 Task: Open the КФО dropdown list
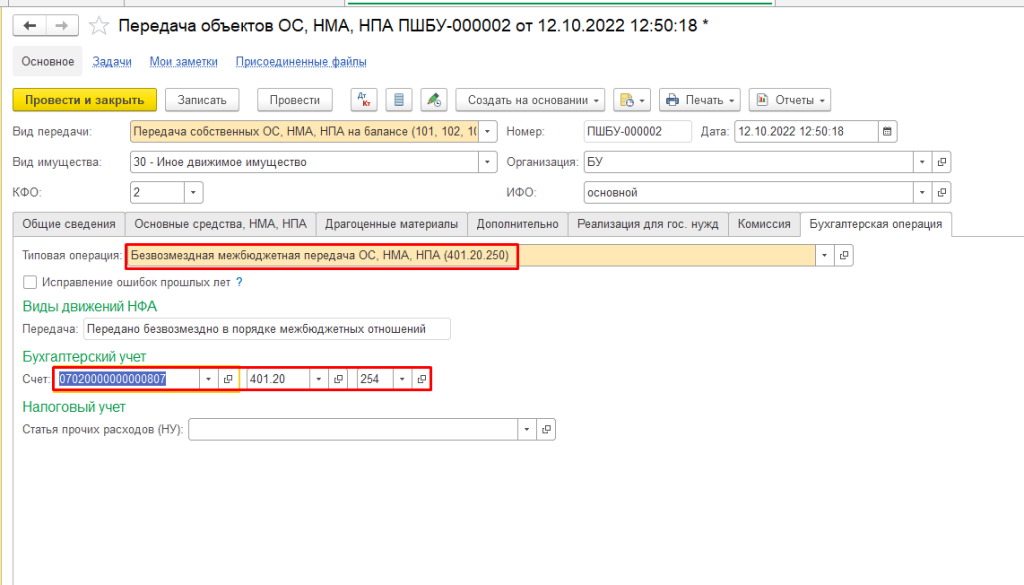pos(193,193)
